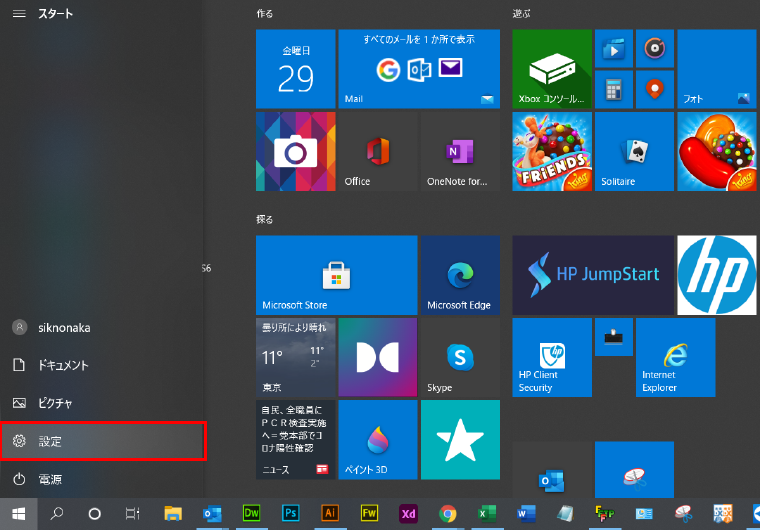Open the Mail tile

[x=419, y=69]
